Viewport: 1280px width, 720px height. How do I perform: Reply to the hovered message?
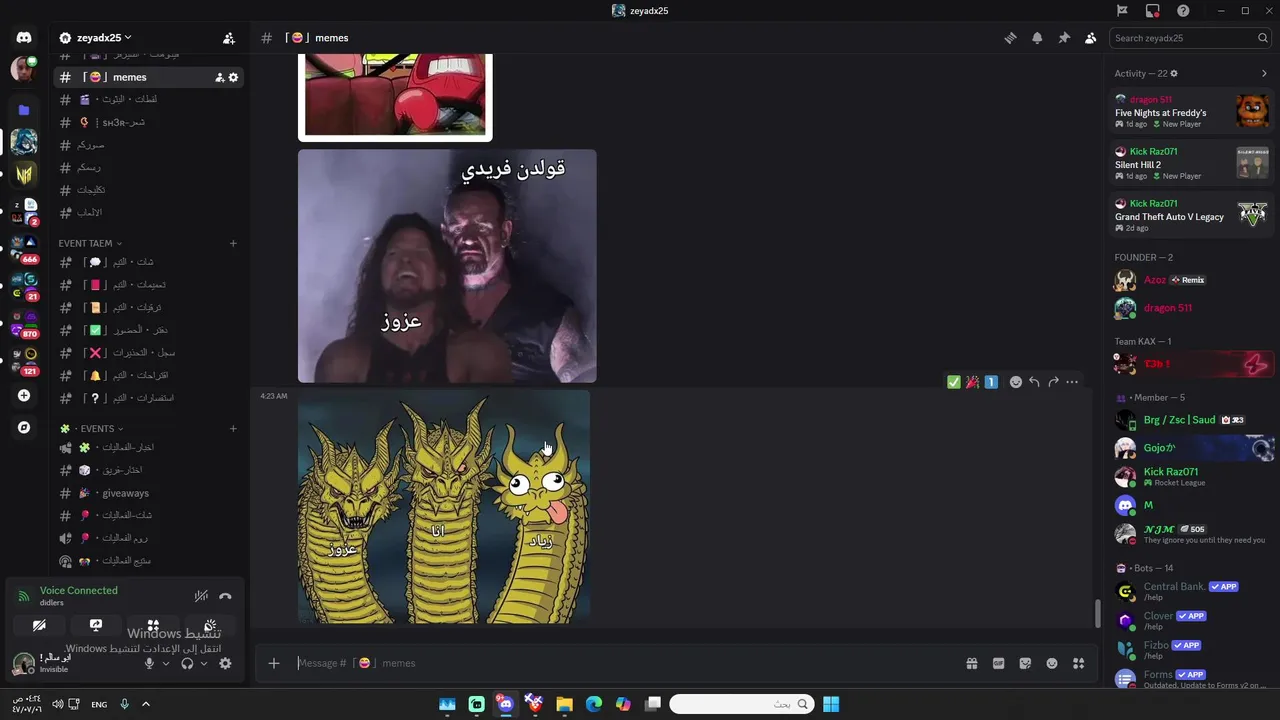tap(1034, 382)
